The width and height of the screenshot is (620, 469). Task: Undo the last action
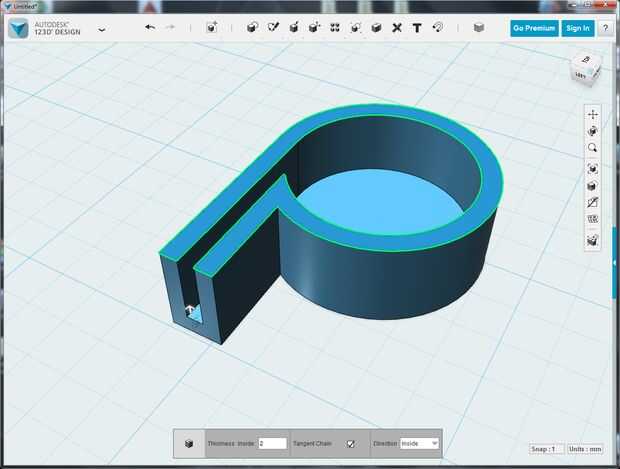pos(150,27)
